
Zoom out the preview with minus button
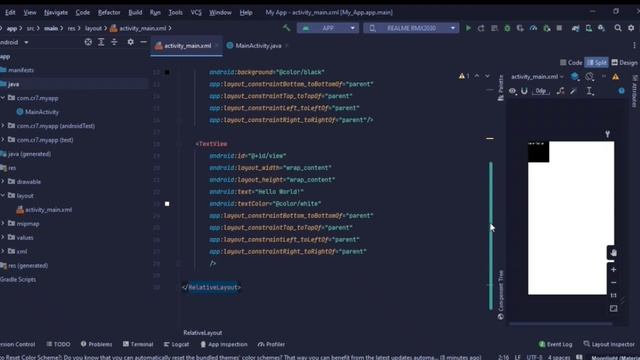pos(613,282)
